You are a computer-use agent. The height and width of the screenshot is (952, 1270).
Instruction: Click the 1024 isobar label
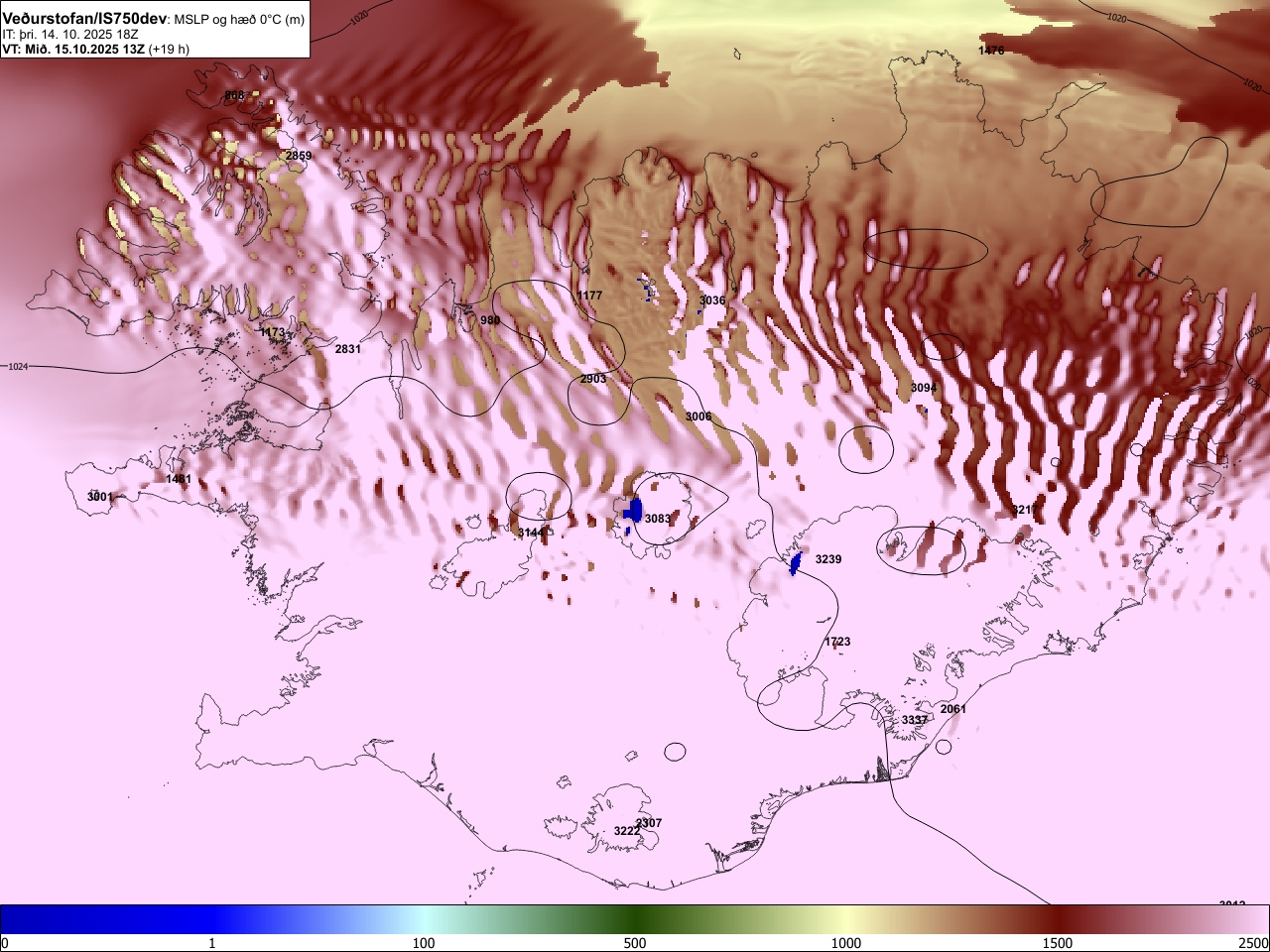point(18,367)
